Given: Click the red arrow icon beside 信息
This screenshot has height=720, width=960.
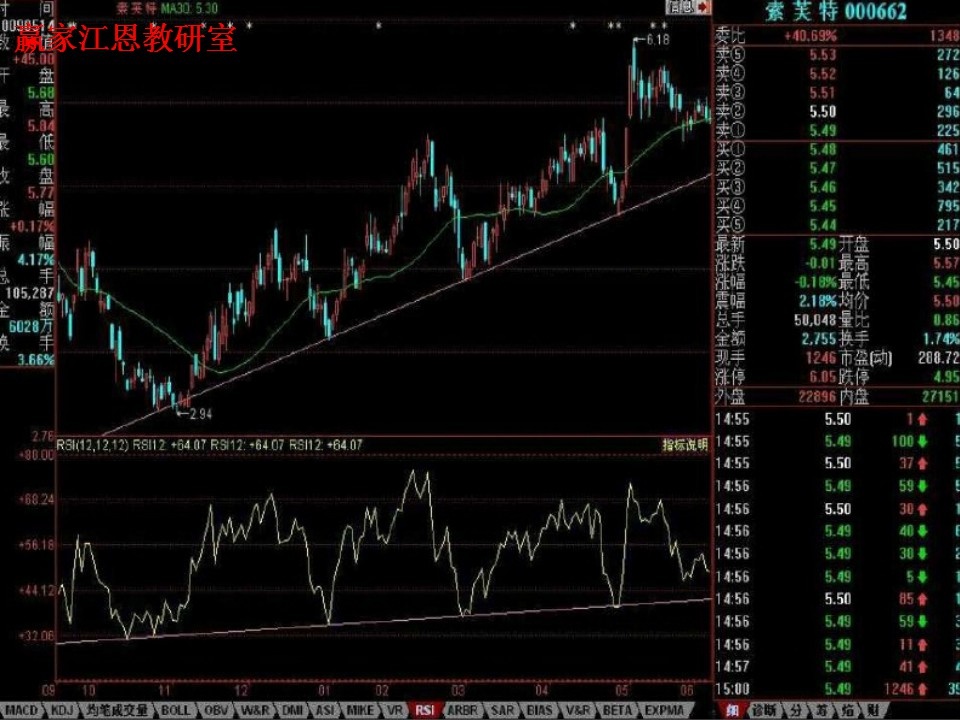Looking at the screenshot, I should point(701,6).
